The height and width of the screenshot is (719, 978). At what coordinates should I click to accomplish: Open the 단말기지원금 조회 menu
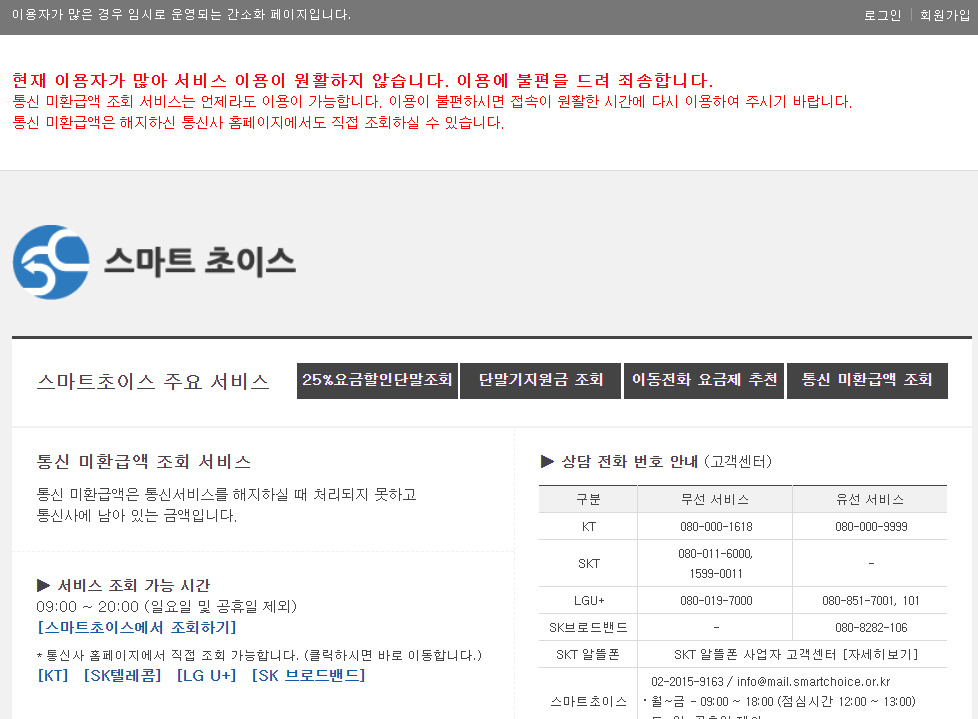coord(540,380)
